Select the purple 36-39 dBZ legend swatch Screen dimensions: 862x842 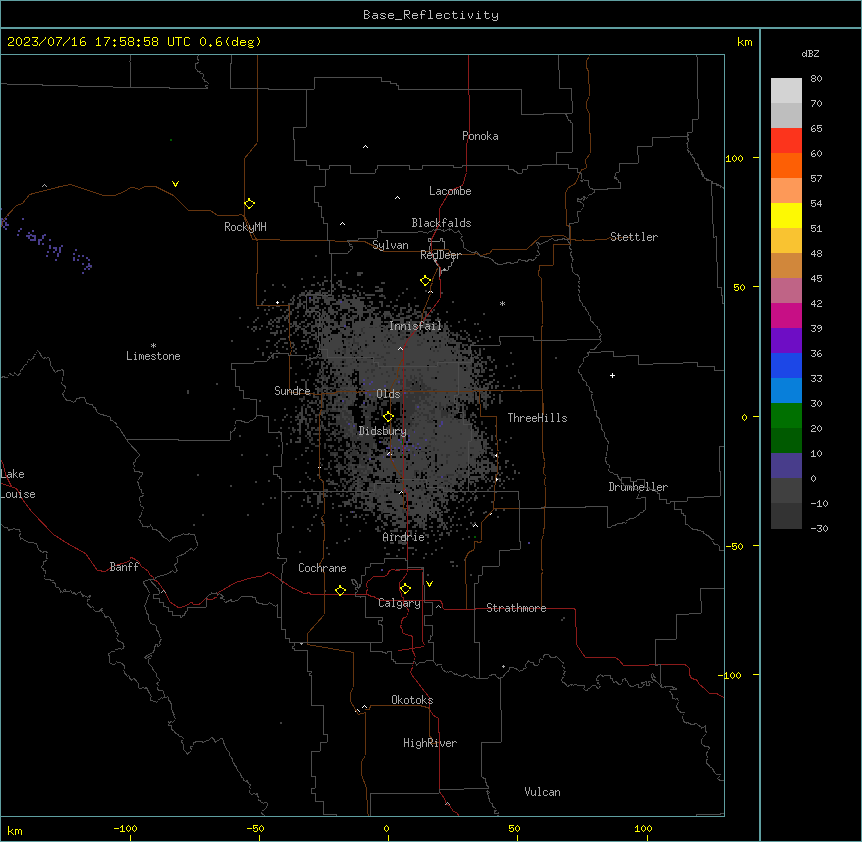[x=786, y=341]
